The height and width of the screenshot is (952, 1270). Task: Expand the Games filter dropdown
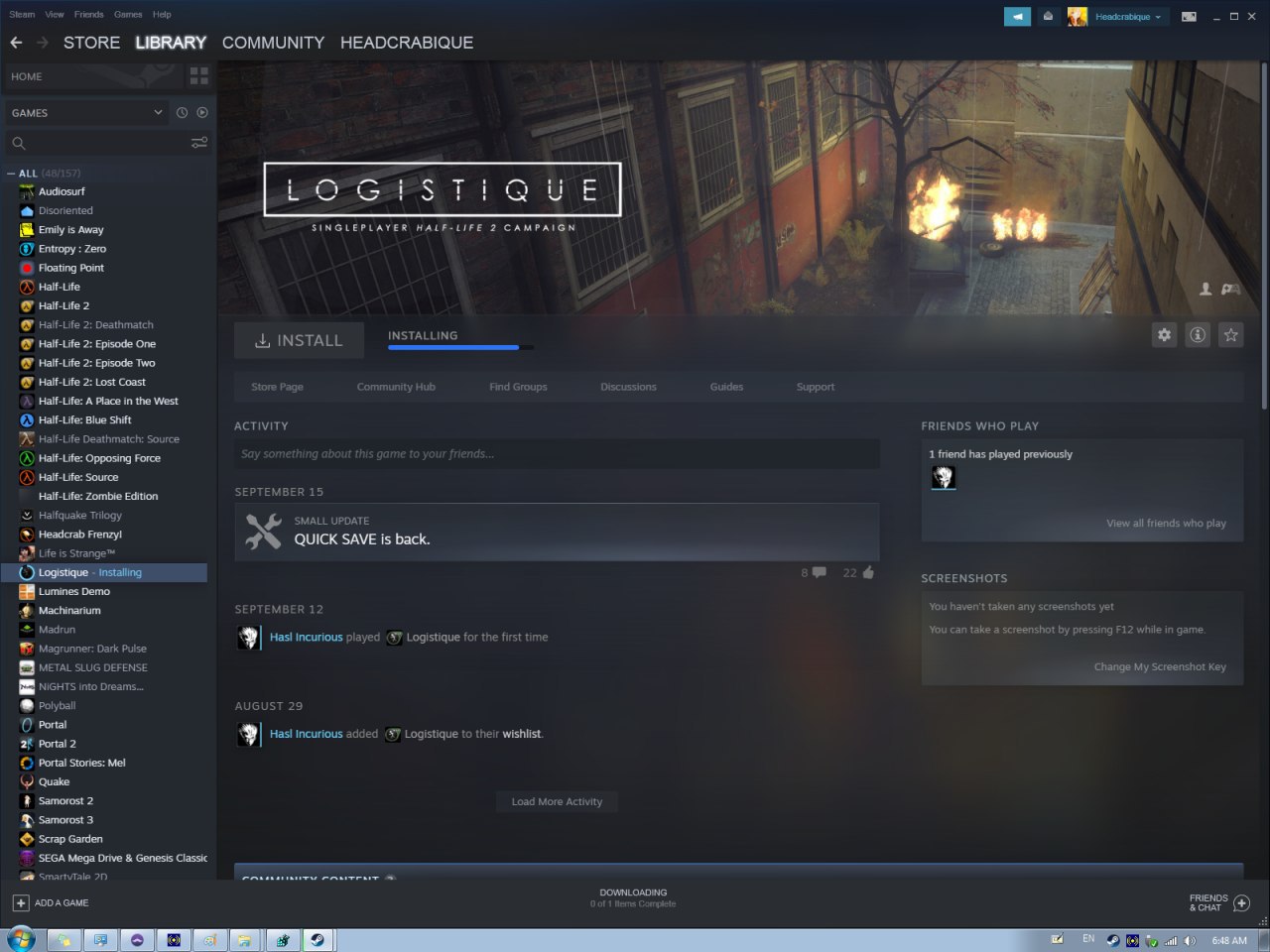coord(85,113)
